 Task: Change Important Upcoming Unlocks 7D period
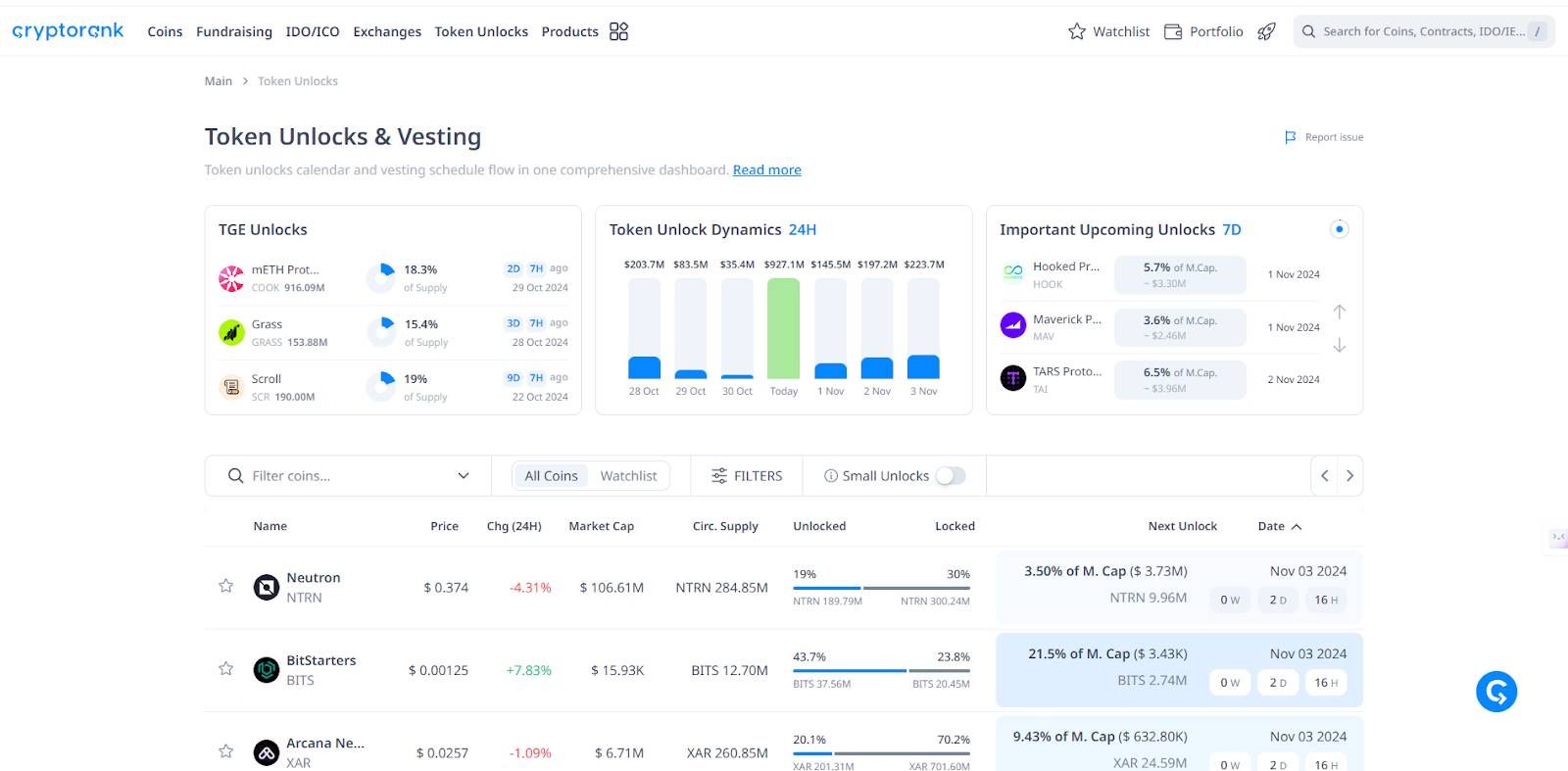(x=1232, y=229)
